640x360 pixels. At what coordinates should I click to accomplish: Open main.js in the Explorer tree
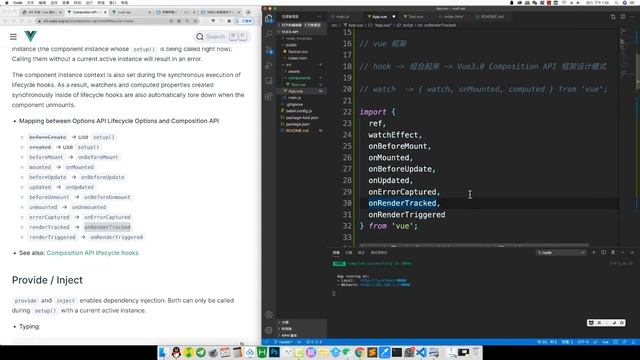[x=294, y=98]
